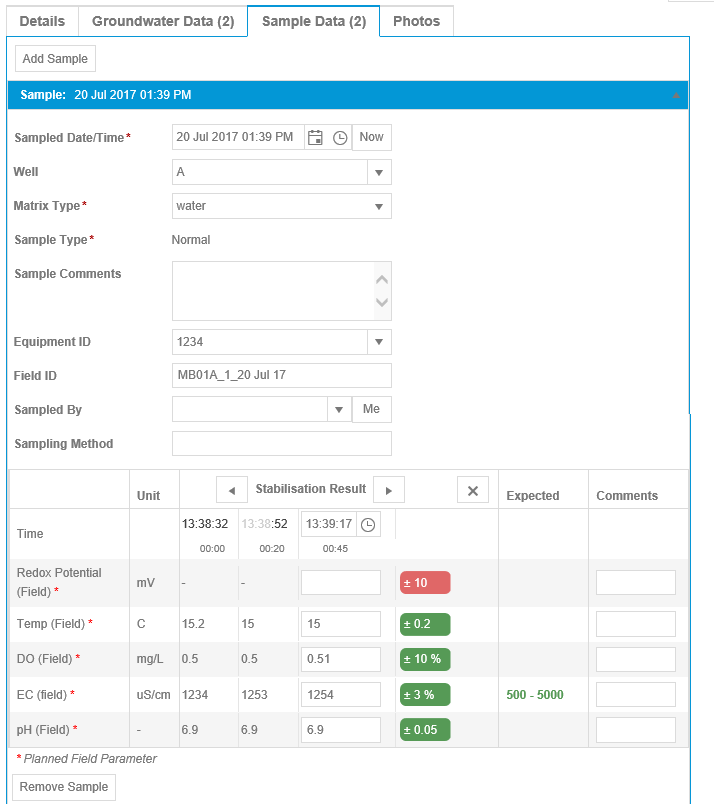This screenshot has height=804, width=714.
Task: Click pH (Field) comments field
Action: coord(636,730)
